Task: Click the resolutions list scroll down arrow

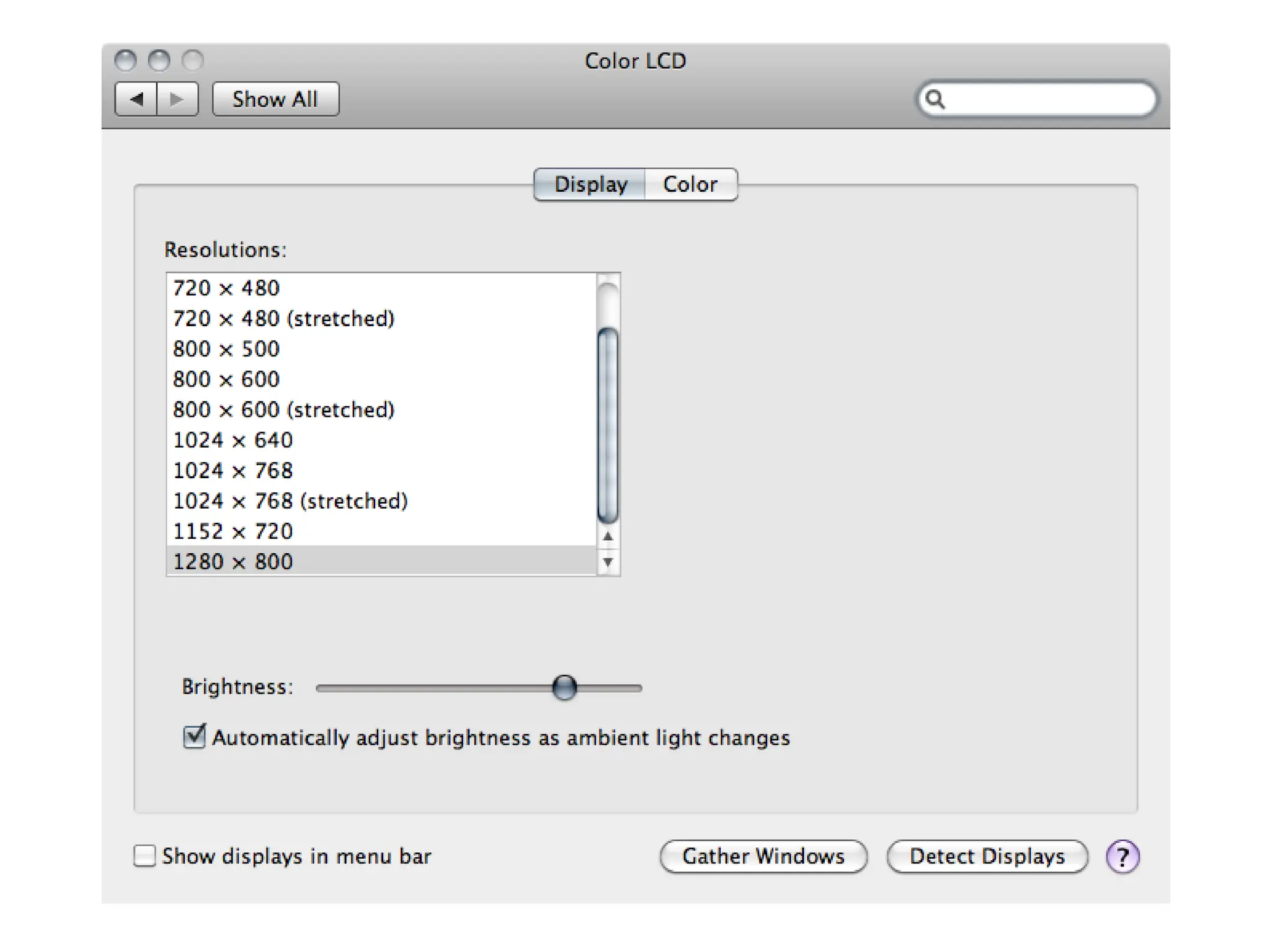Action: [608, 562]
